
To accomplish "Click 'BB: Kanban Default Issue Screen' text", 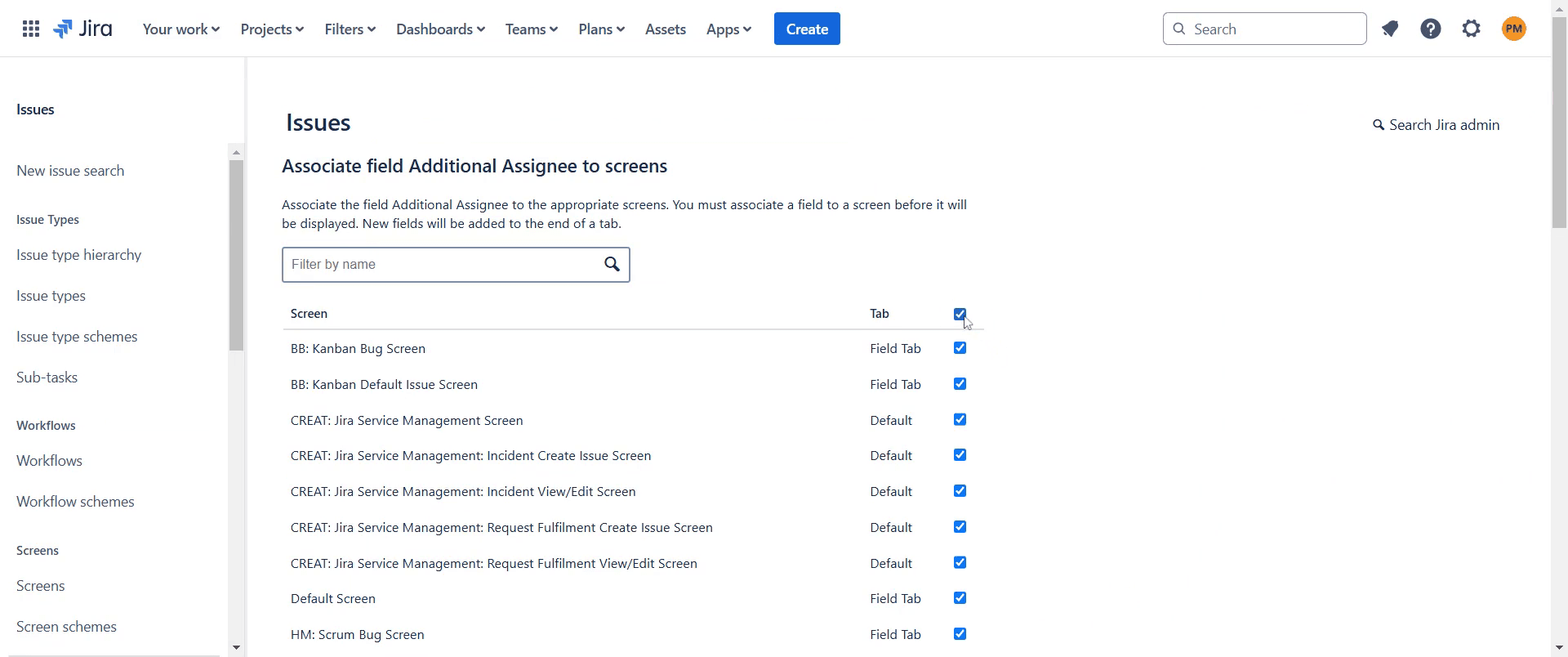I will point(384,385).
